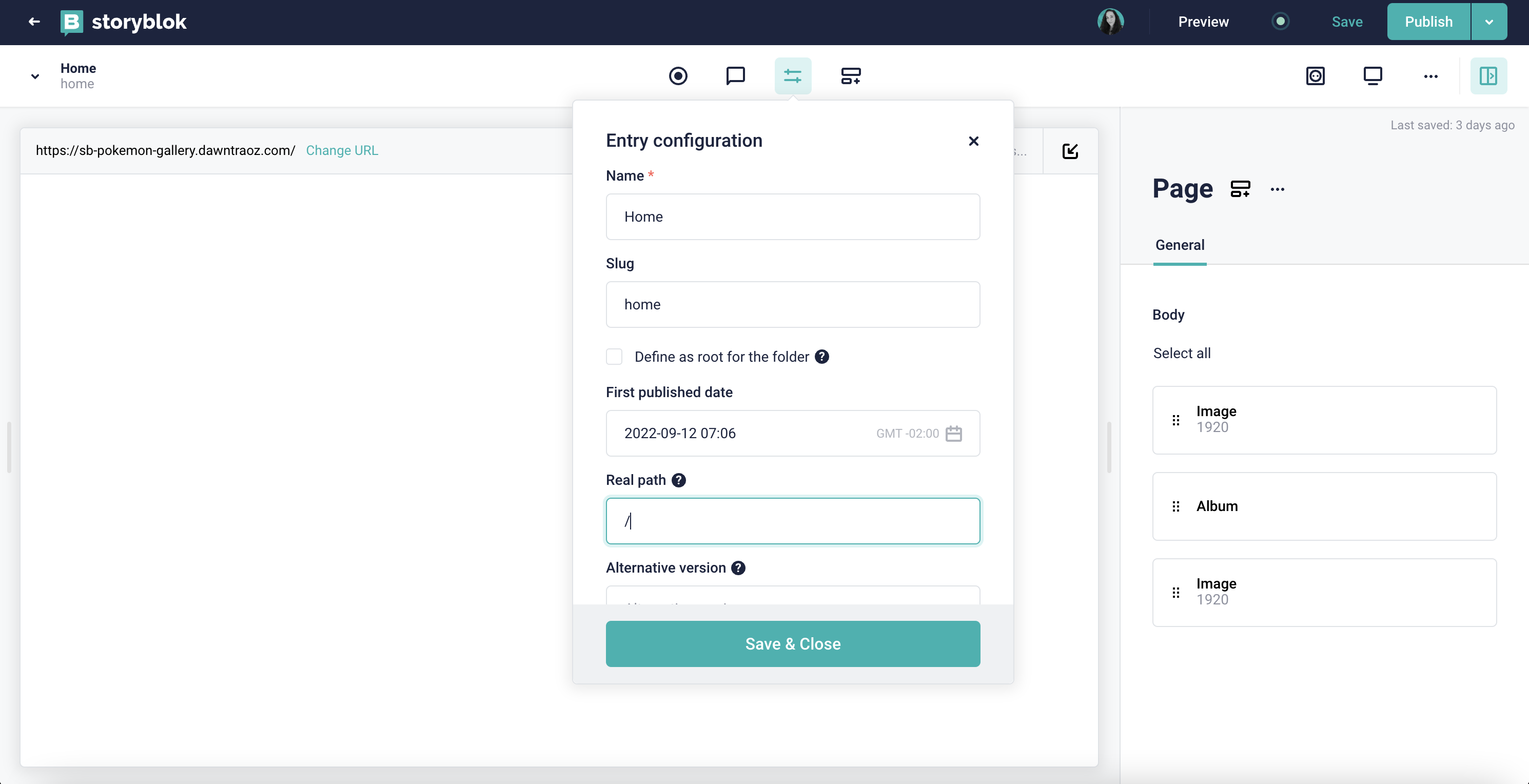
Task: Toggle the right sidebar panel icon
Action: pyautogui.click(x=1488, y=76)
